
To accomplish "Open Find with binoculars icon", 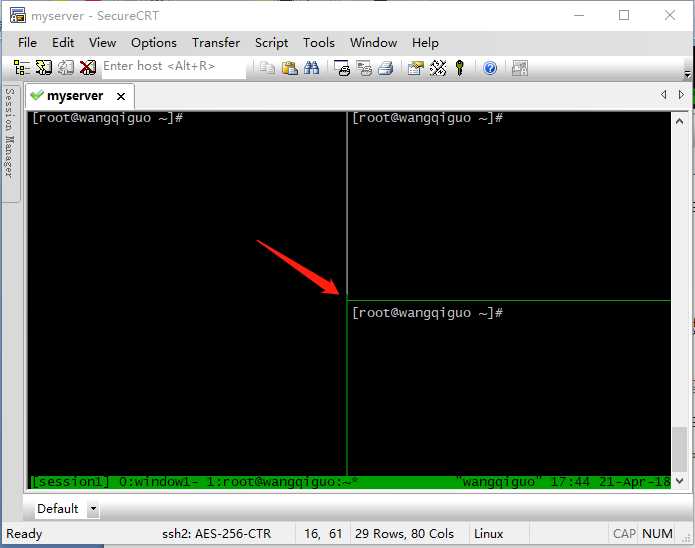I will (312, 68).
